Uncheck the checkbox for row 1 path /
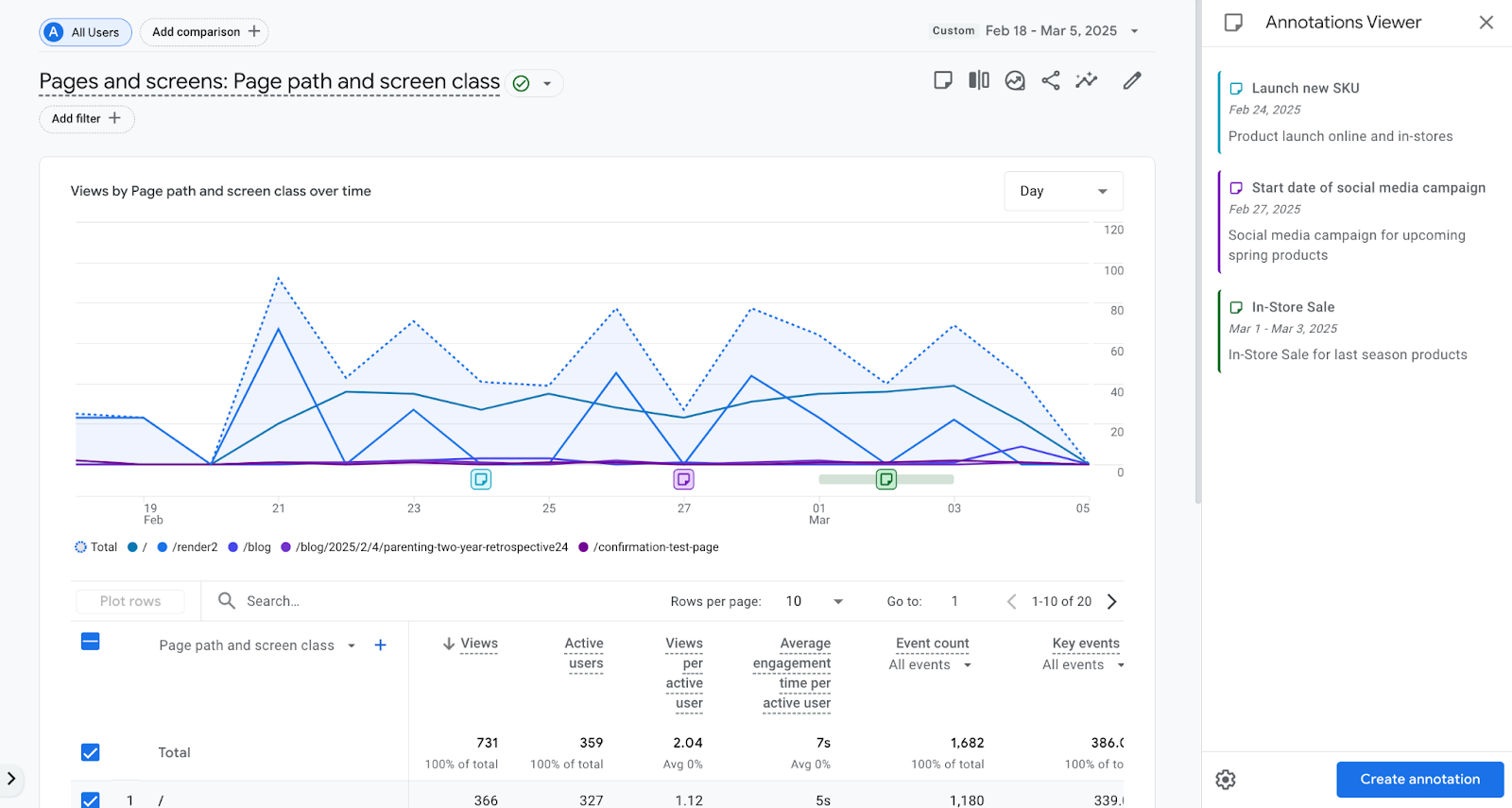The image size is (1512, 808). [91, 799]
